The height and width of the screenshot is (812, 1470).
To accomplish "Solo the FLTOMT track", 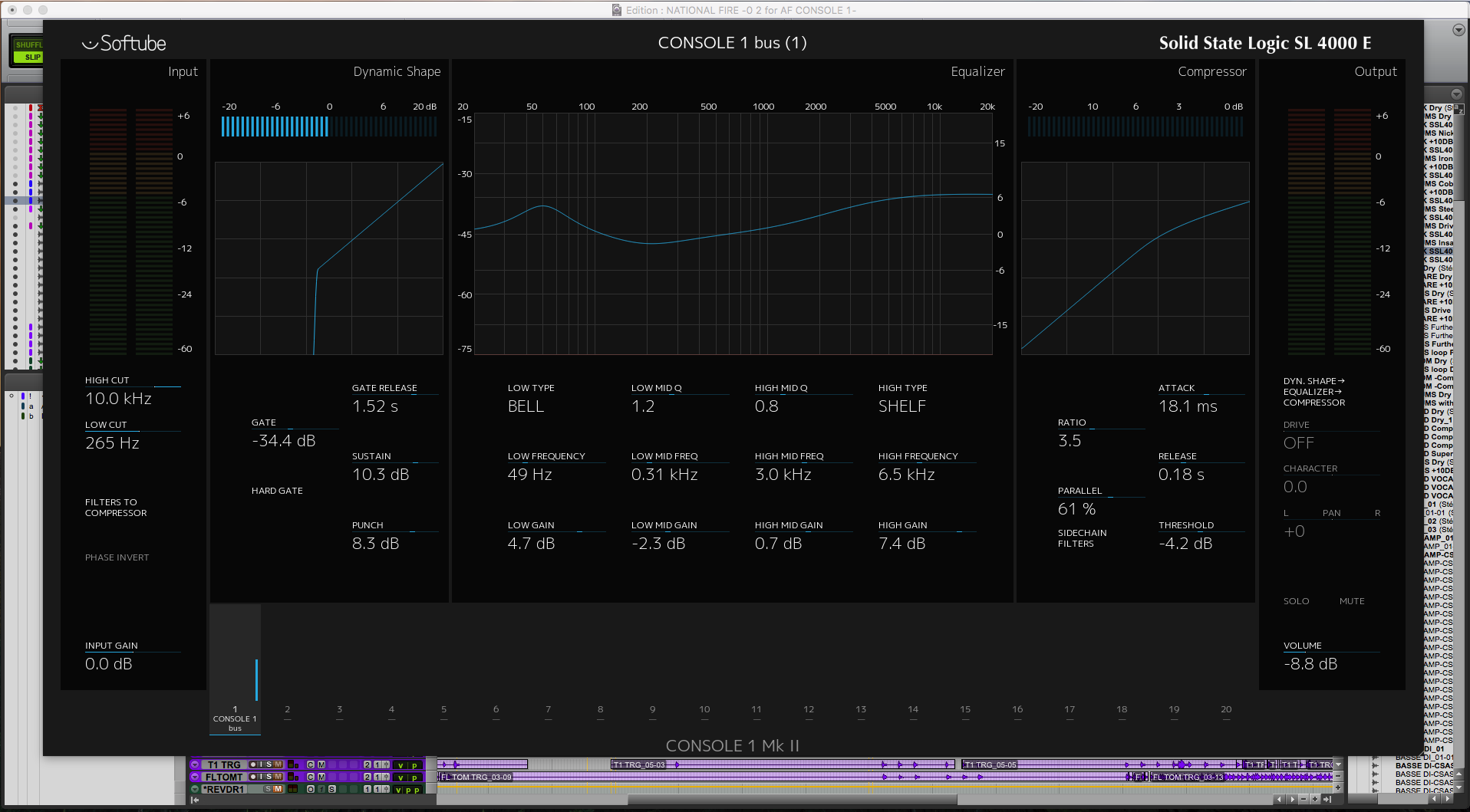I will (x=269, y=777).
